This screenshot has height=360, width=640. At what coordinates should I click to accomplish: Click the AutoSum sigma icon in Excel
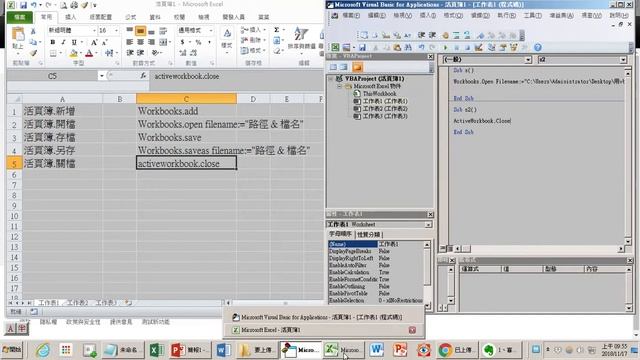(x=276, y=30)
